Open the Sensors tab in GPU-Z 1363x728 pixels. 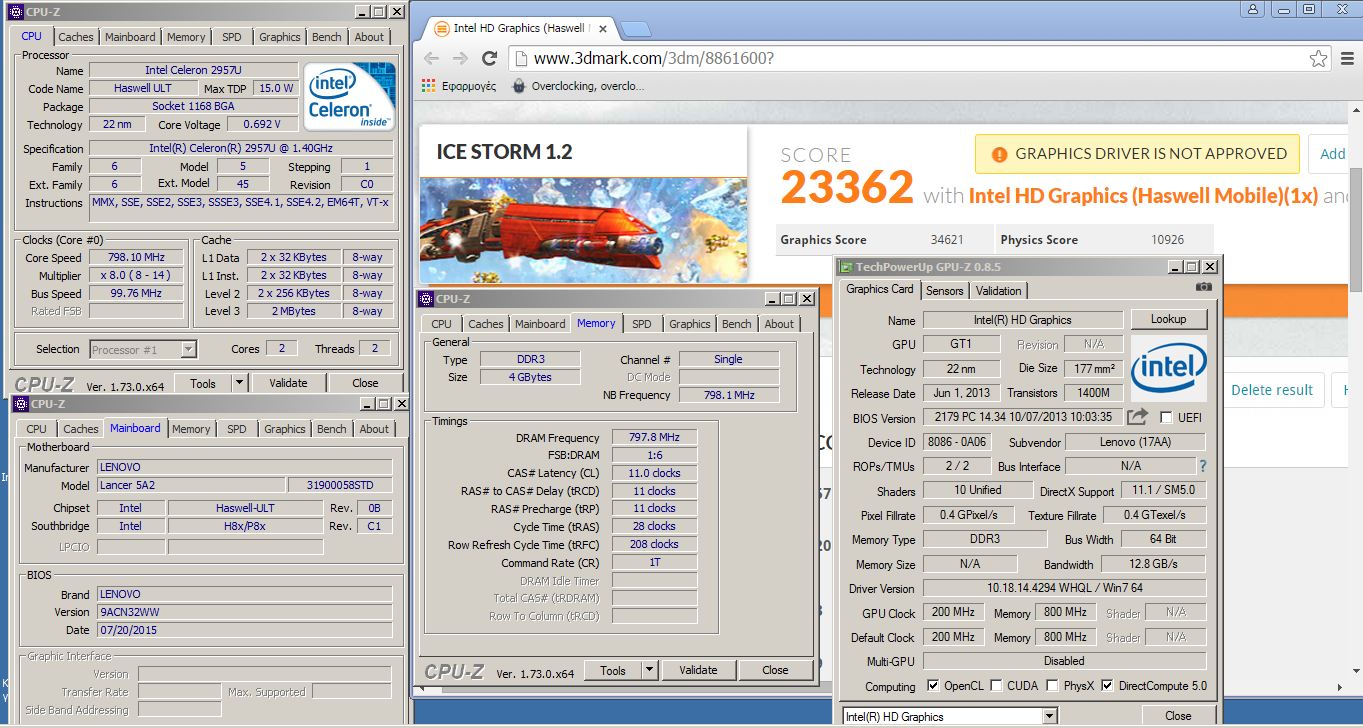pos(944,291)
